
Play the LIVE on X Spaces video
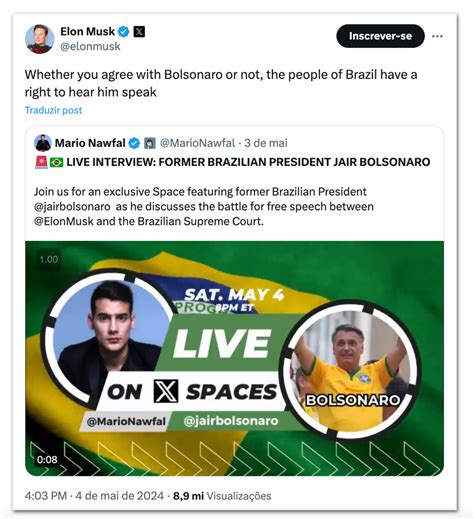click(x=234, y=358)
